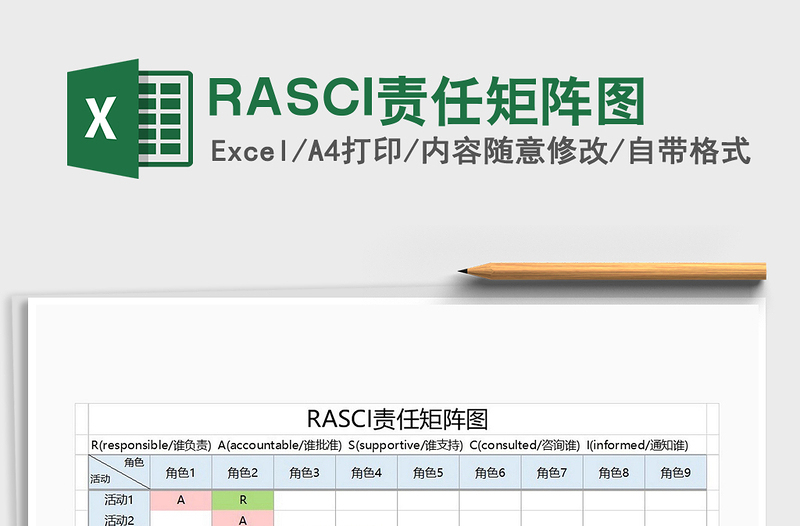Viewport: 800px width, 526px height.
Task: Select column header '角色1'
Action: point(181,472)
